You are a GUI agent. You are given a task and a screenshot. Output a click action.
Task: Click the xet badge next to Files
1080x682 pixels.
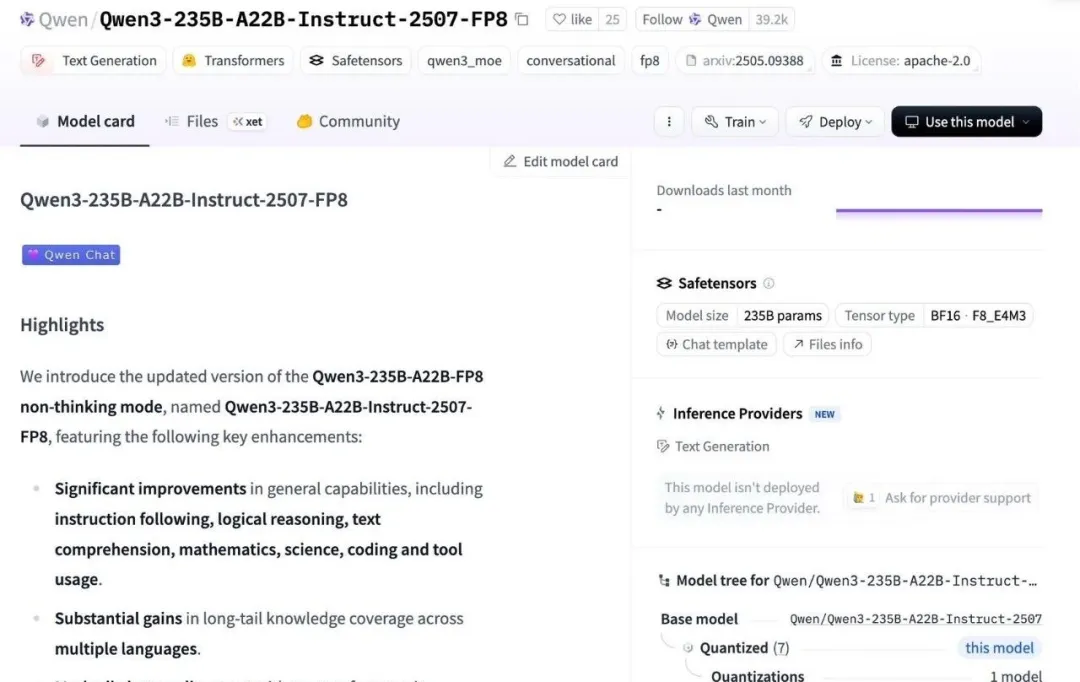[x=247, y=122]
